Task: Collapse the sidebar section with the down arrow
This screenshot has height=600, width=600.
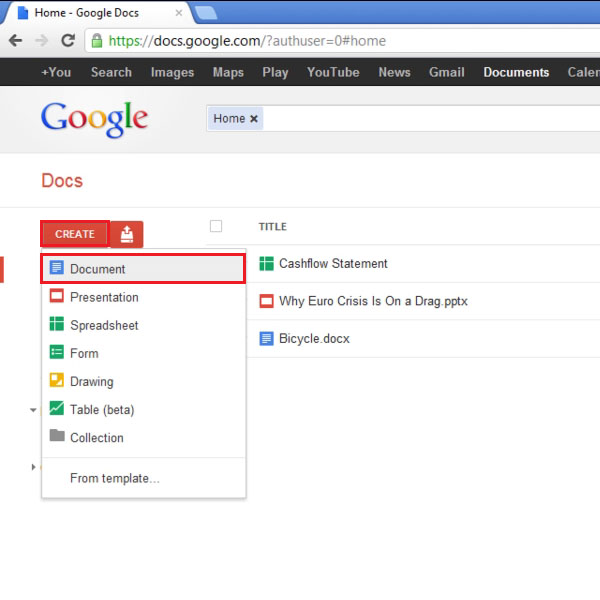Action: click(33, 410)
